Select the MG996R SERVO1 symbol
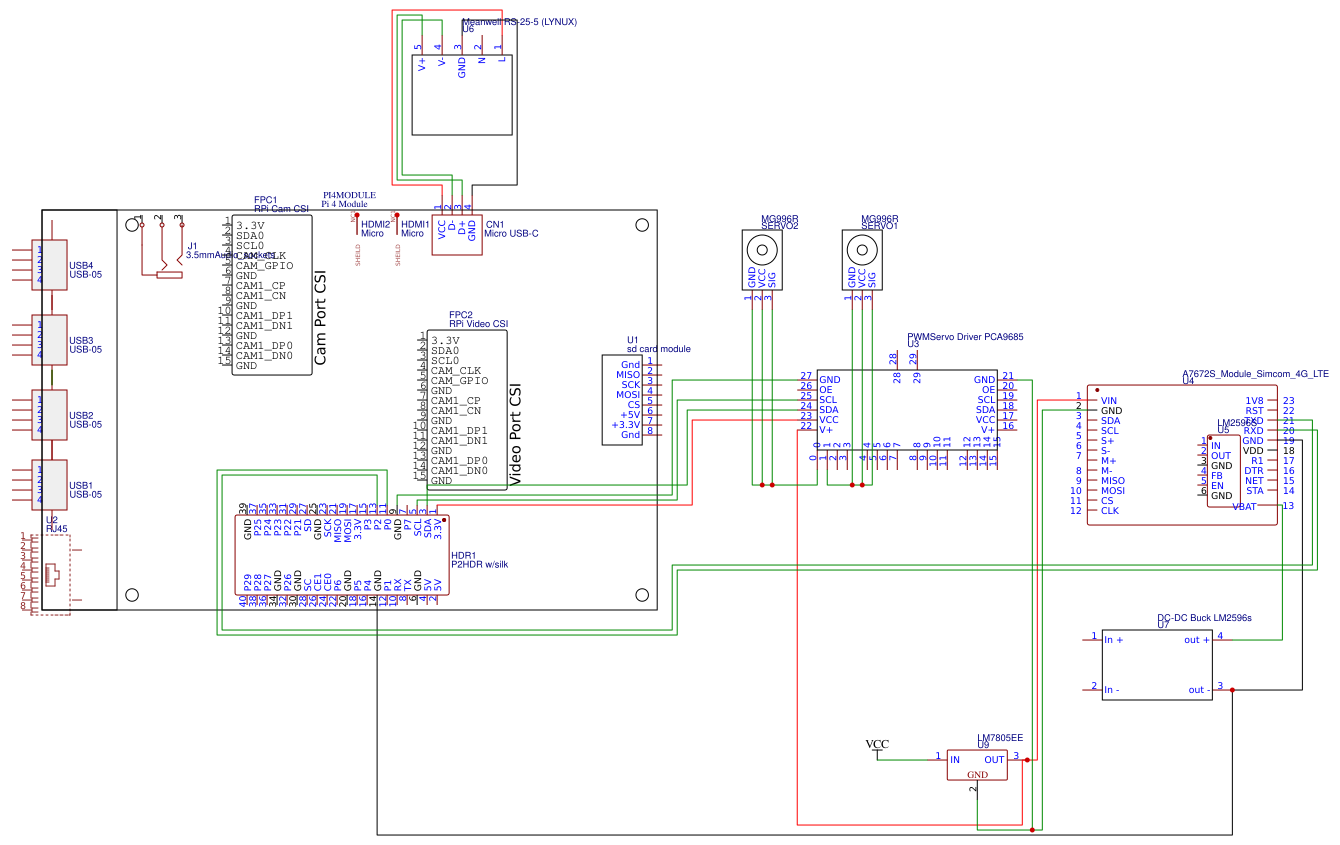The height and width of the screenshot is (845, 1340). [x=861, y=253]
